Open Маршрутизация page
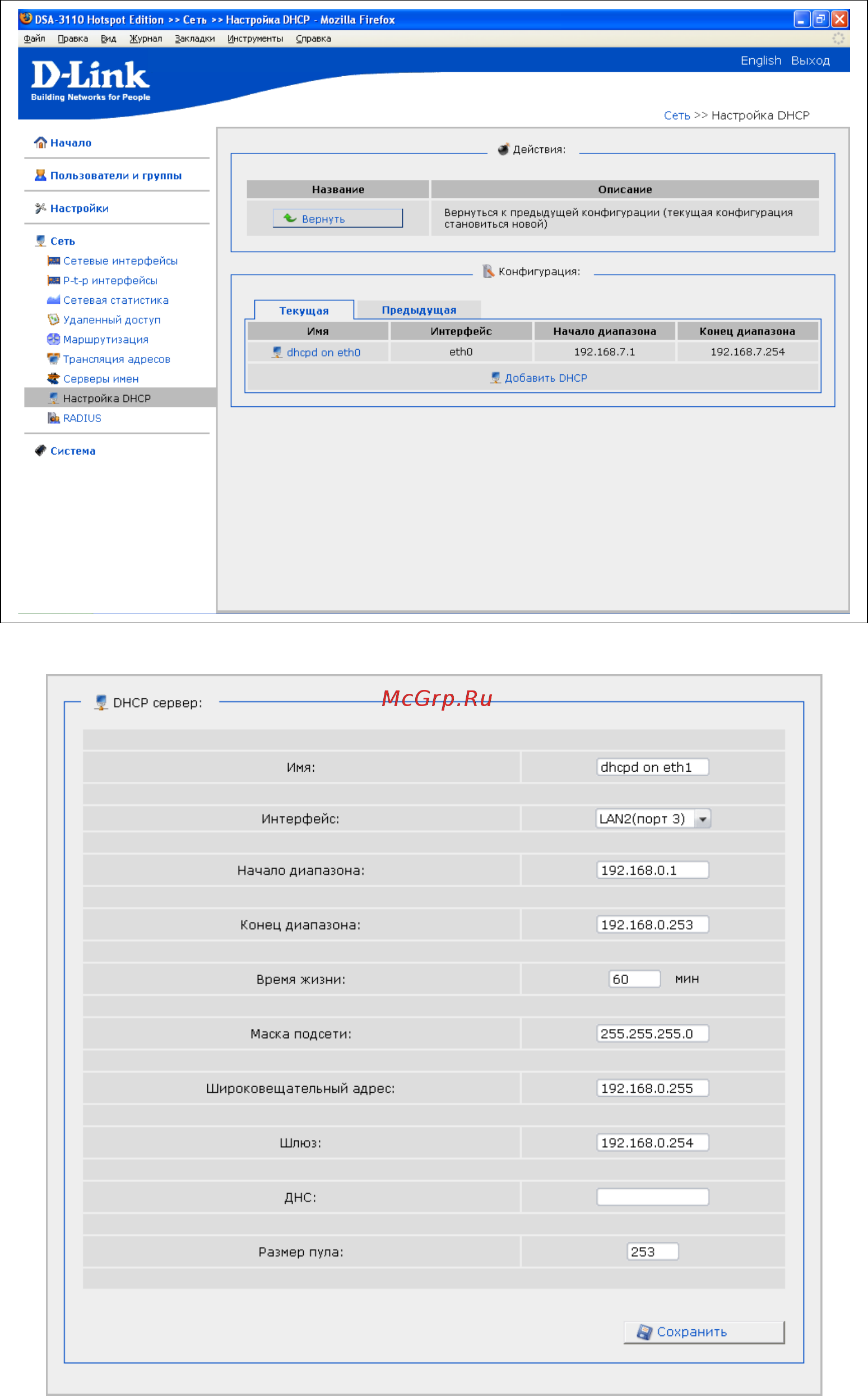 (106, 339)
